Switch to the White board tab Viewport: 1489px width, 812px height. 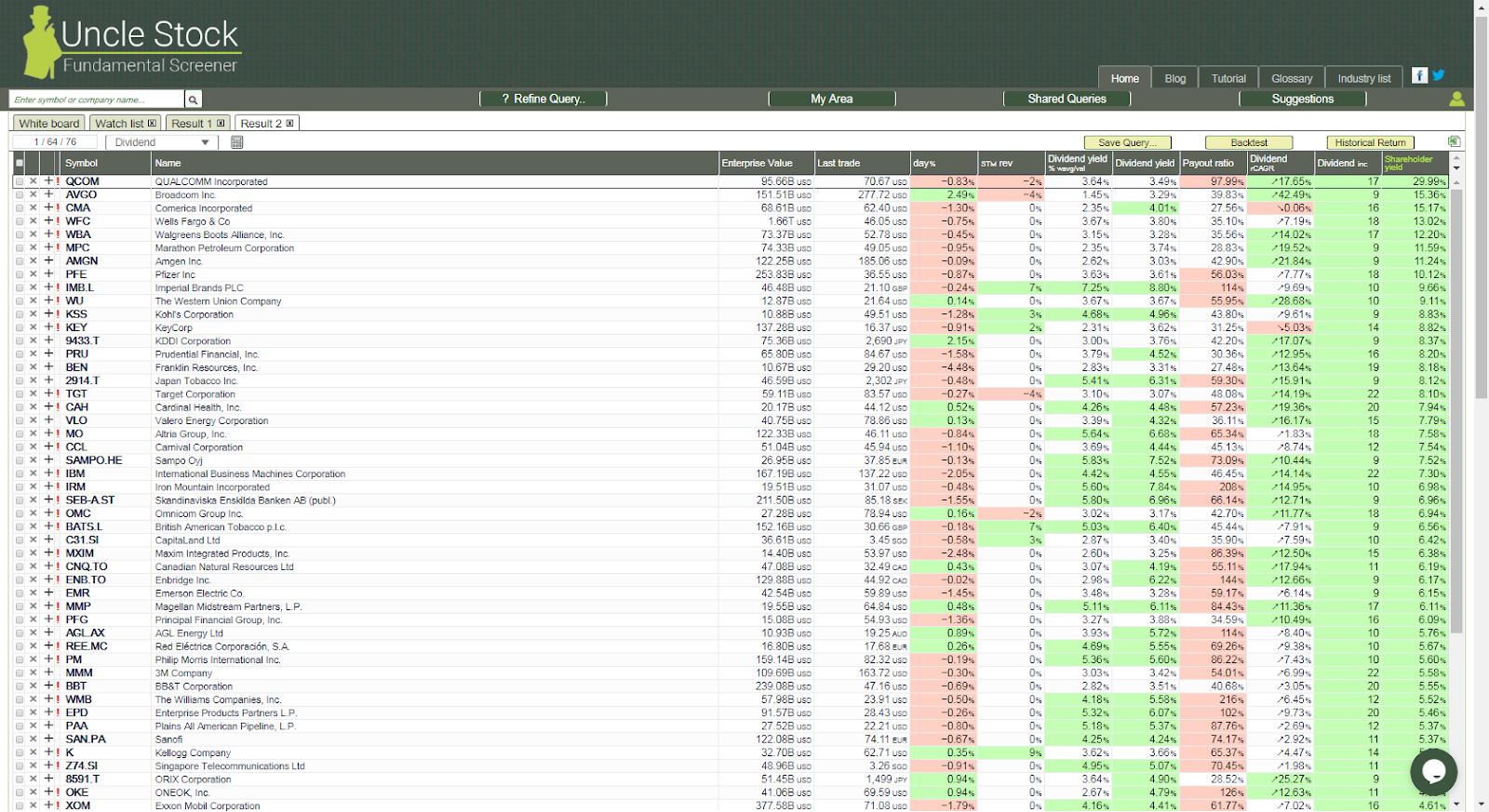pos(48,123)
